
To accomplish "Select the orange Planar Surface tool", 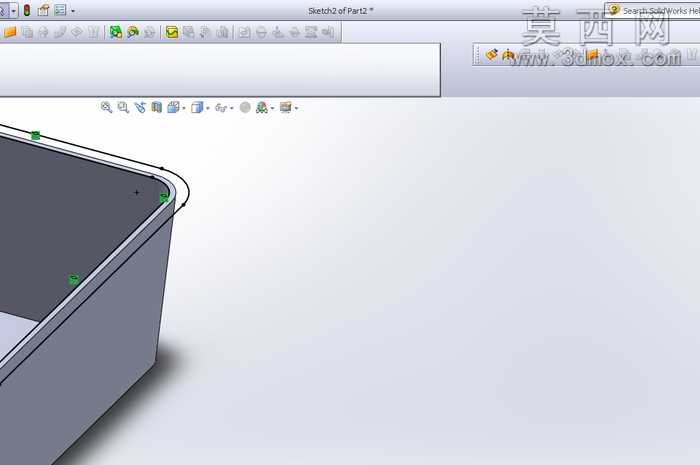I will tap(10, 32).
